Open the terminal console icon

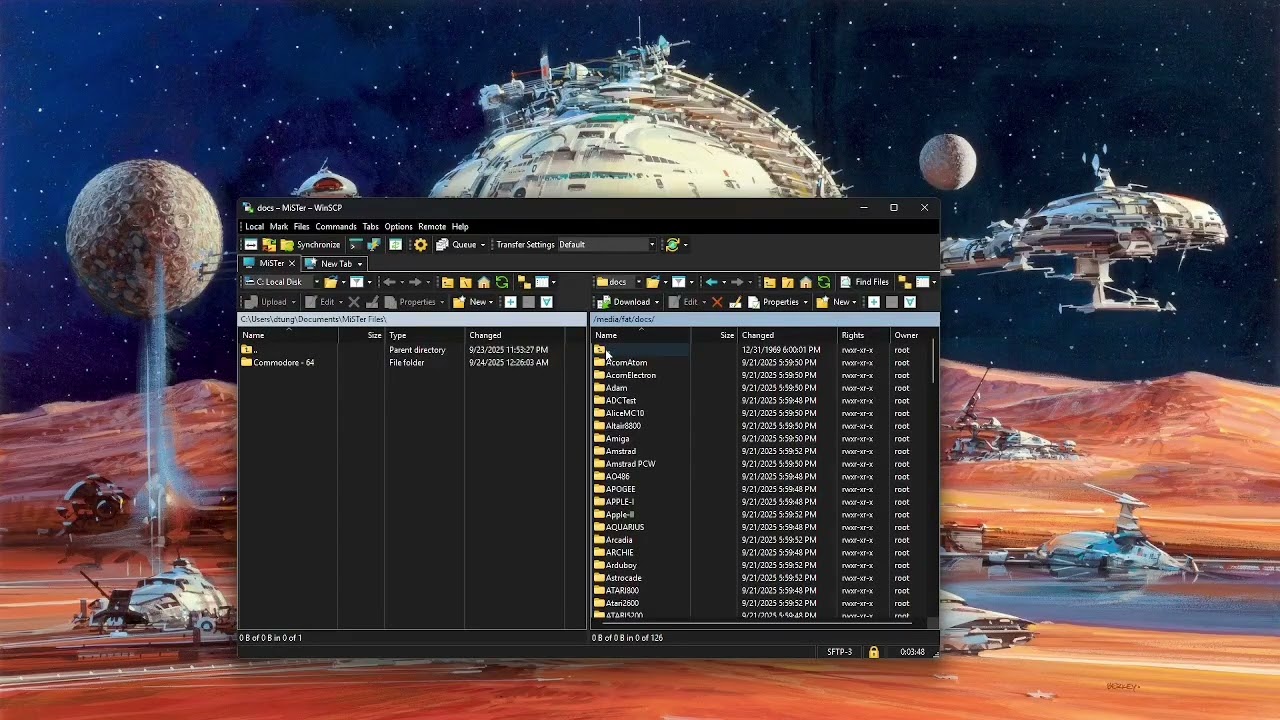click(355, 245)
